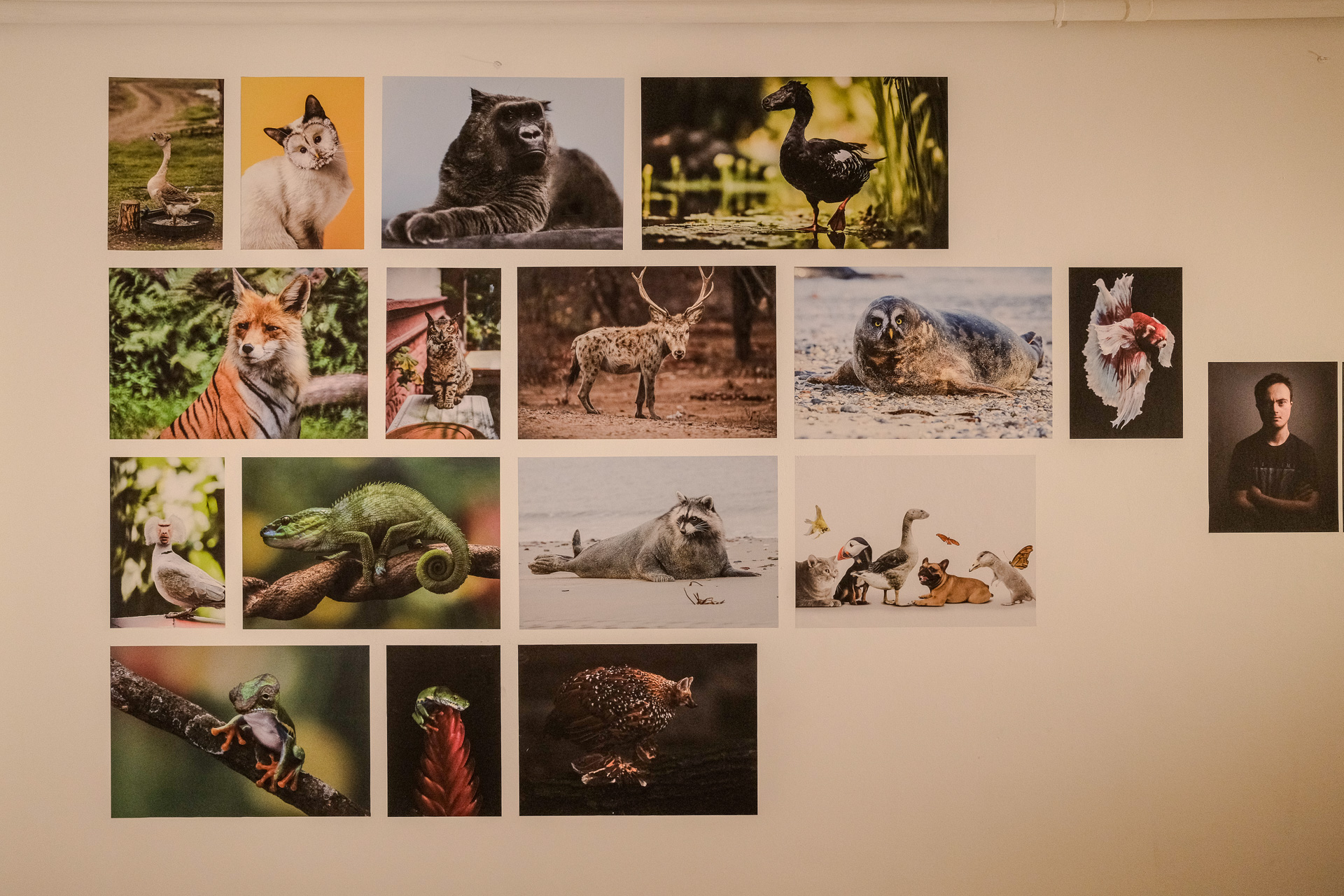Select the fox-headed speckled bird photo

(637, 729)
